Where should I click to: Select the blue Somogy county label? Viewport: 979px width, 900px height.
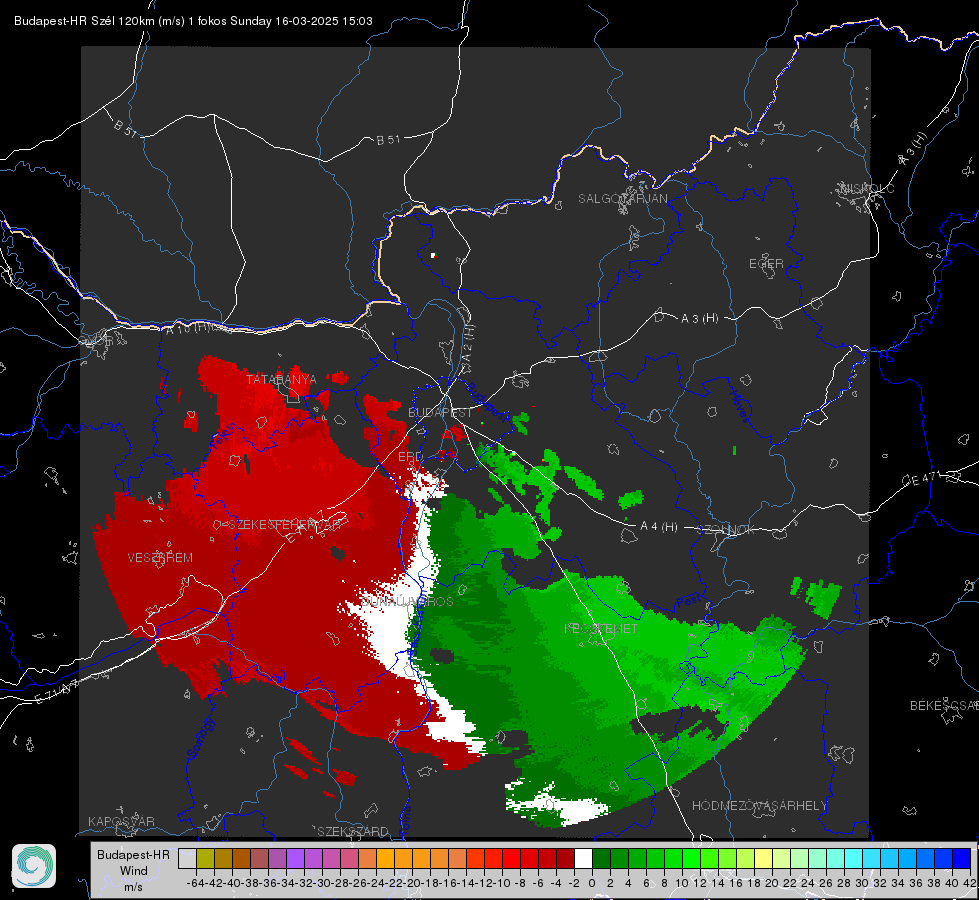tap(201, 738)
